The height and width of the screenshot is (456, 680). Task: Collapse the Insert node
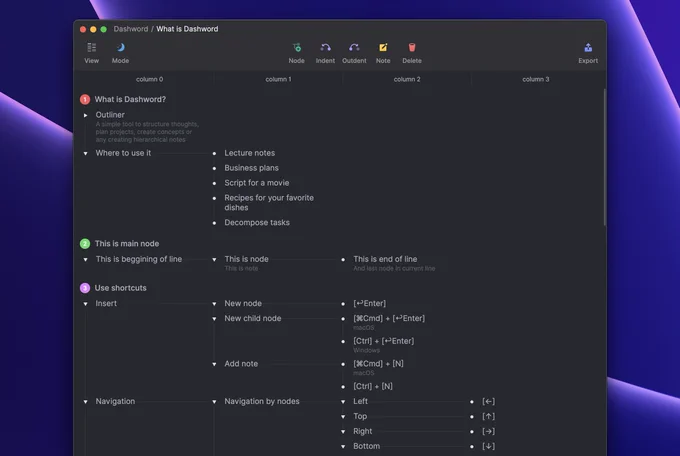[85, 304]
